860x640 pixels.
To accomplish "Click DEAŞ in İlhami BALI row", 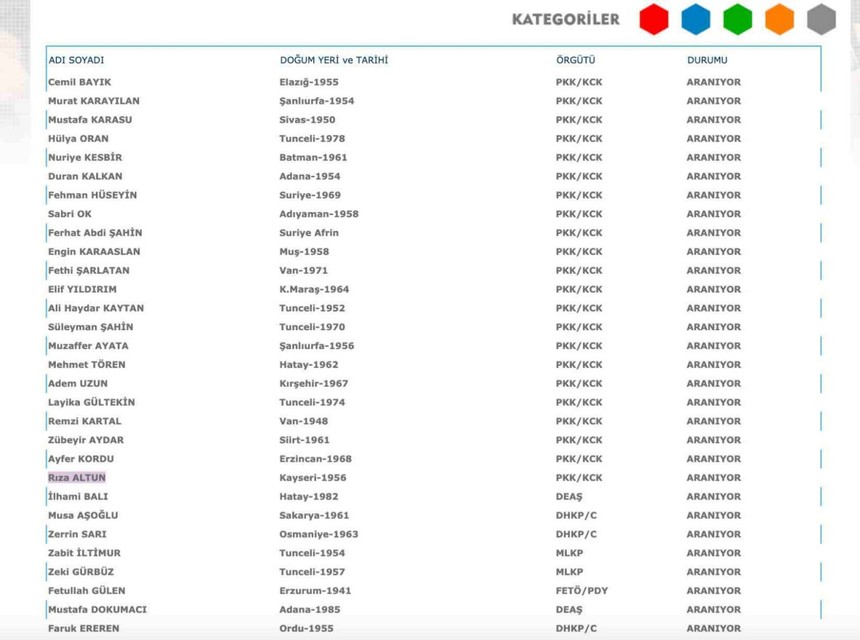I will [x=569, y=496].
